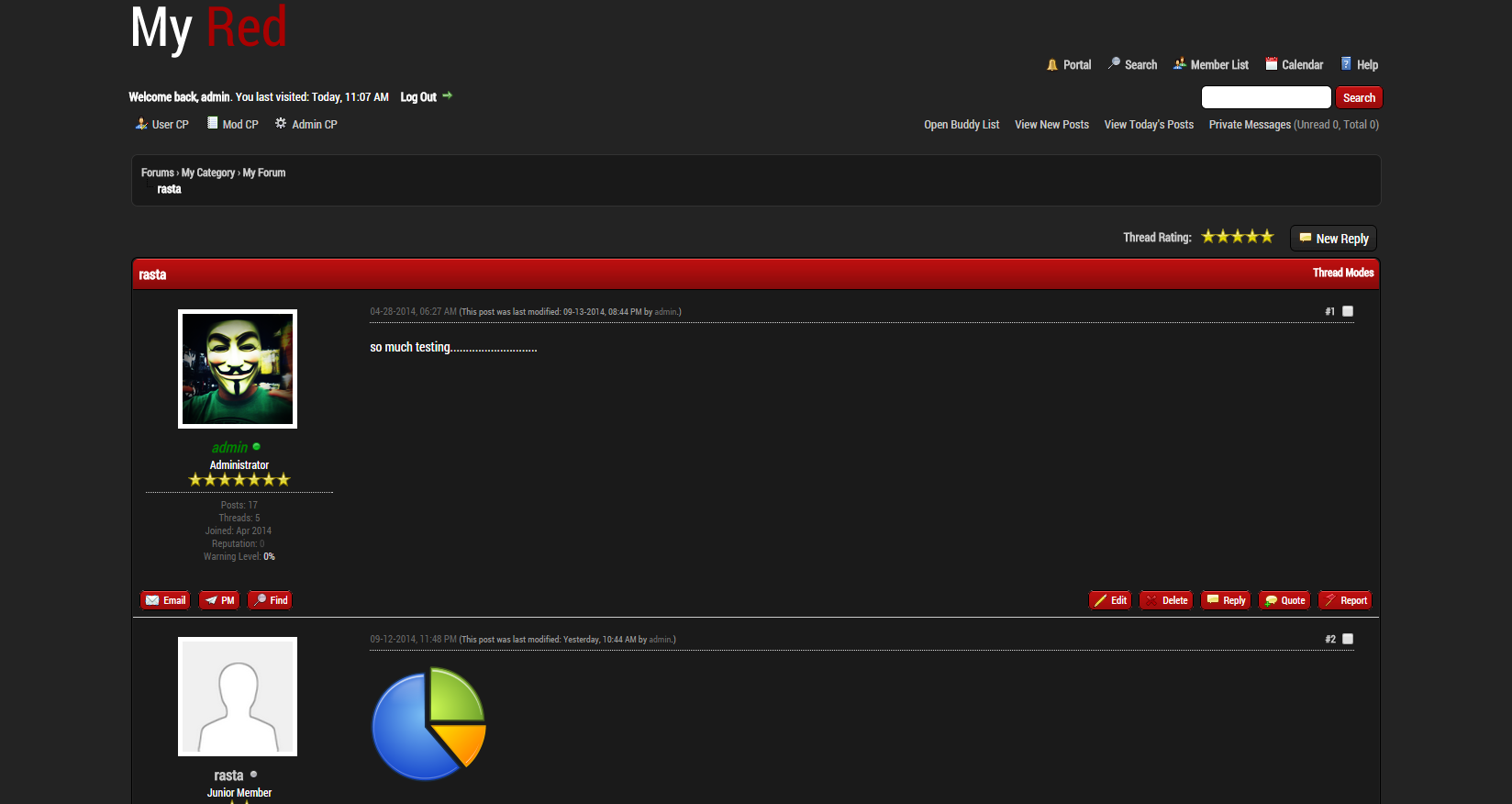
Task: Open the Mod CP notepad icon
Action: (212, 124)
